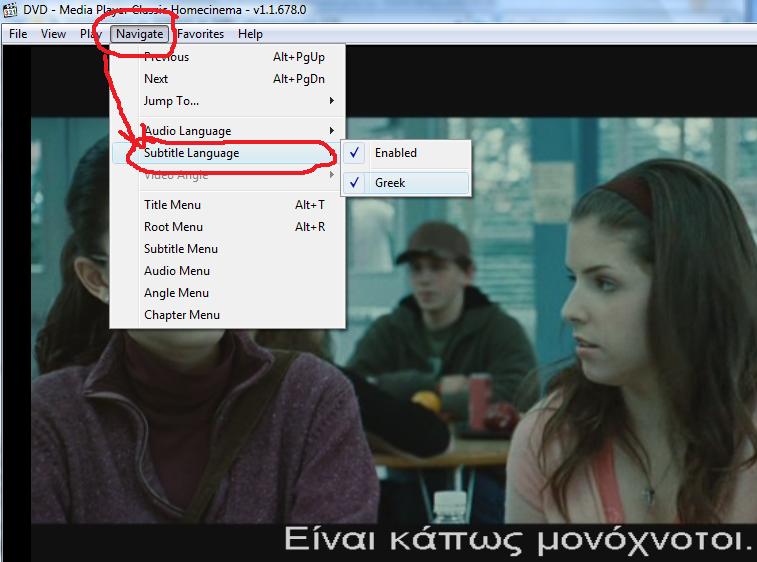Open the Title Menu entry
This screenshot has height=562, width=757.
(227, 205)
